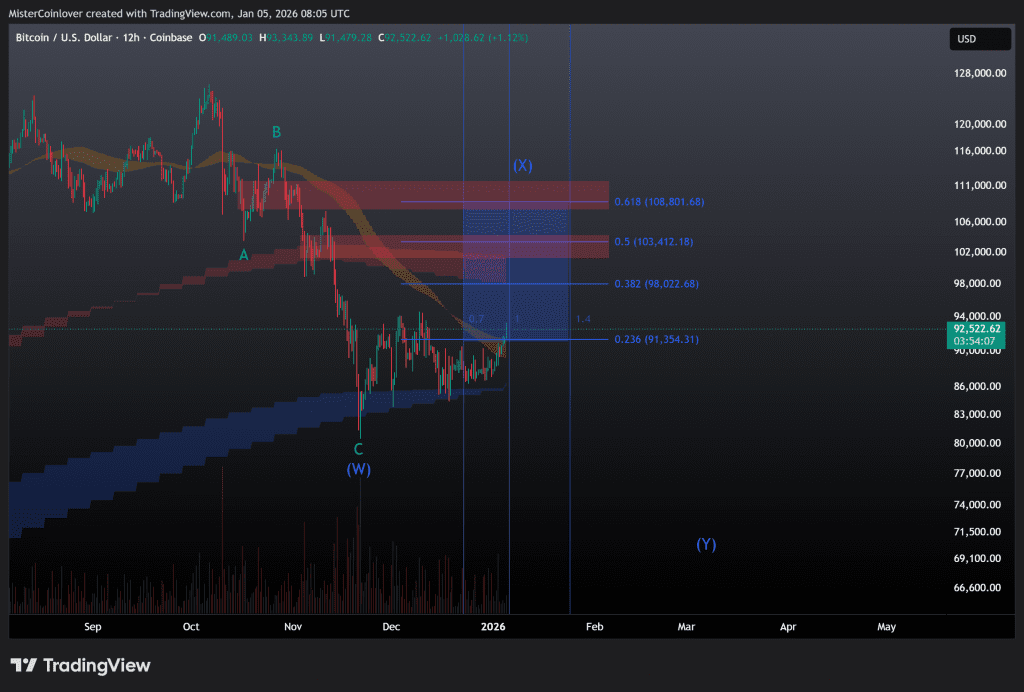
Task: Click the green B wave label
Action: point(276,132)
